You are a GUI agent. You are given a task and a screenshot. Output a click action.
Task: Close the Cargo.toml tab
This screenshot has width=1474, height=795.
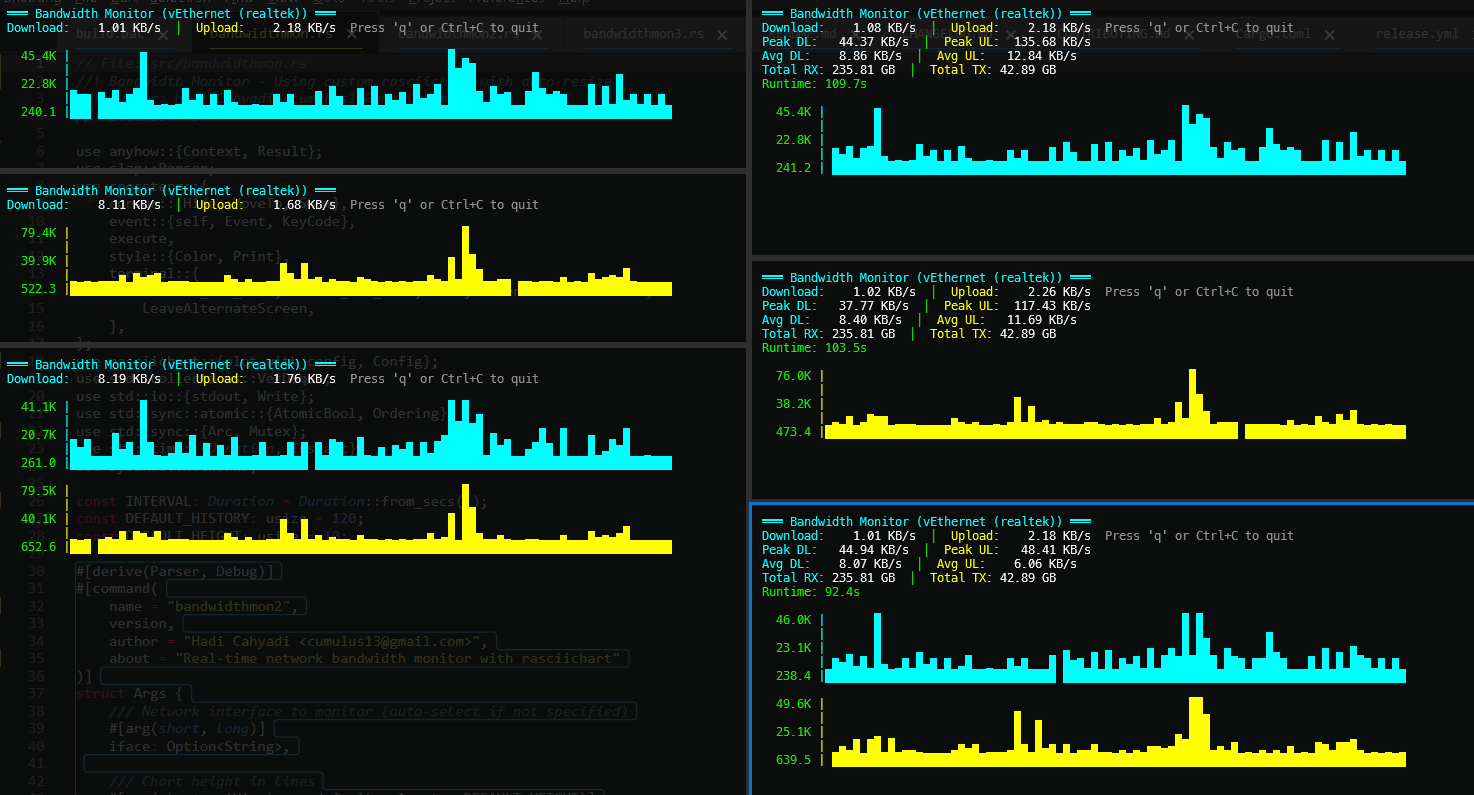pos(1328,35)
